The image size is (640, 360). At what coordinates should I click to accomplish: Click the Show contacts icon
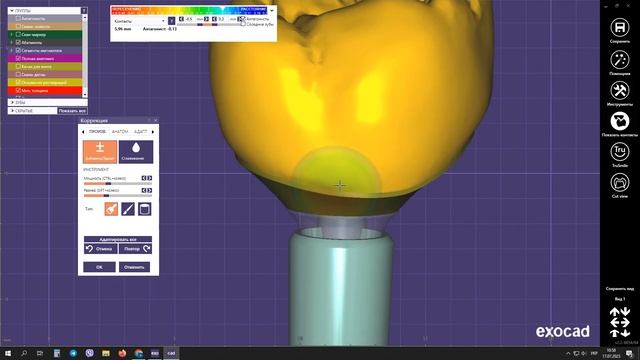tap(620, 121)
